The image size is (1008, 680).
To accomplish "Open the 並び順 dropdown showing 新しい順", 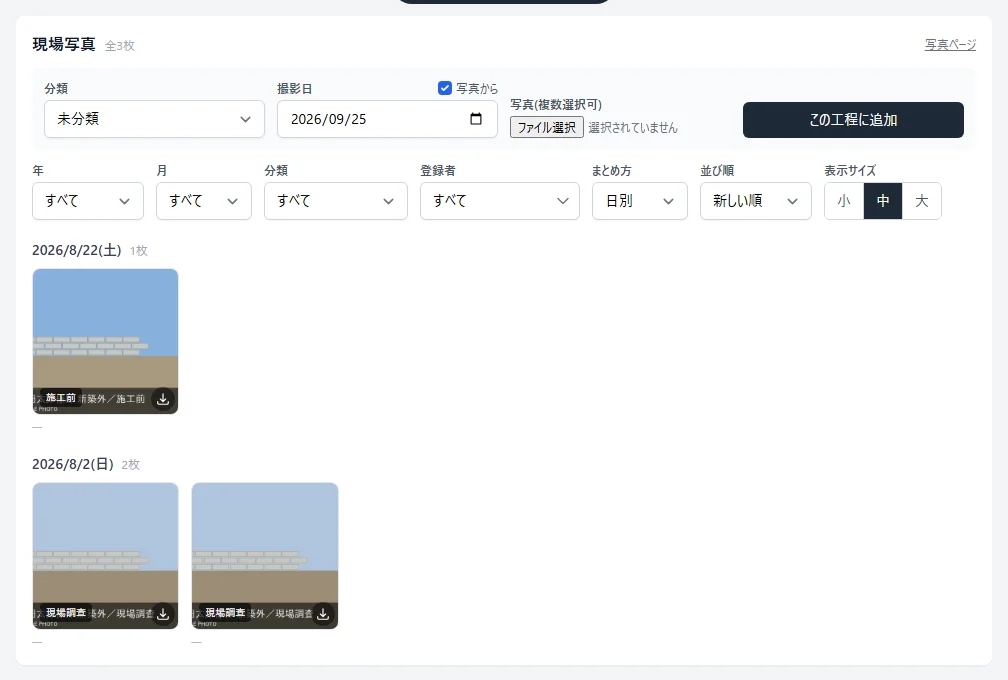I will (756, 201).
